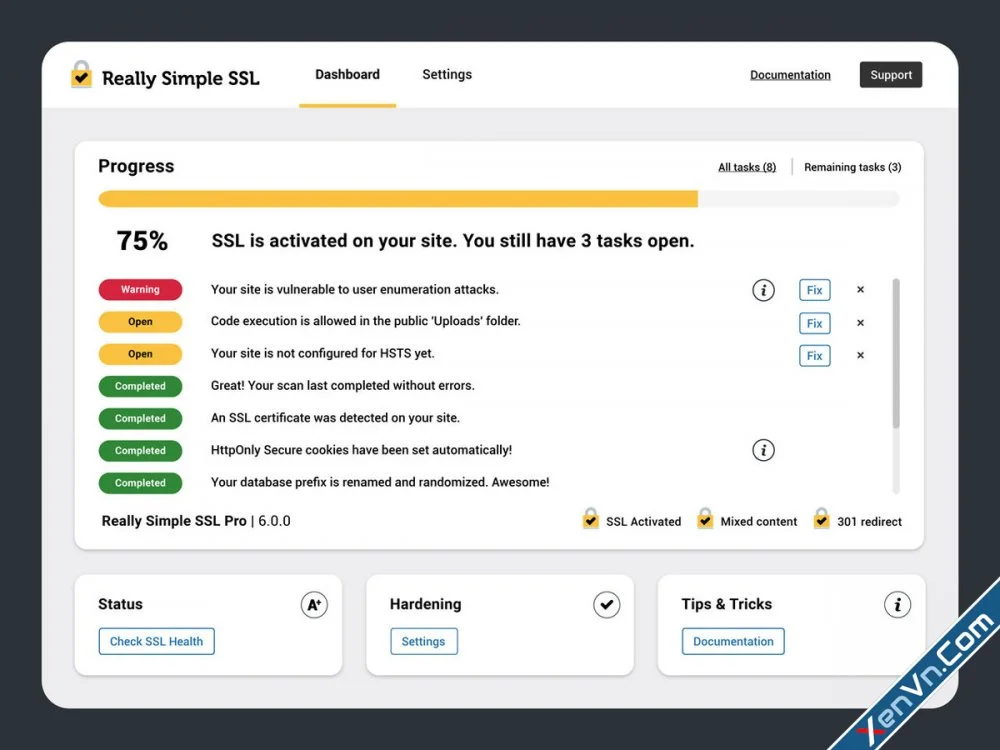The image size is (1000, 750).
Task: Click the 'Mixed content' status label
Action: tap(759, 522)
